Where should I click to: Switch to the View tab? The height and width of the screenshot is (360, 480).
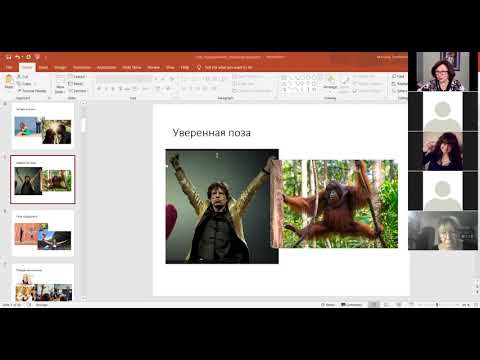point(170,67)
